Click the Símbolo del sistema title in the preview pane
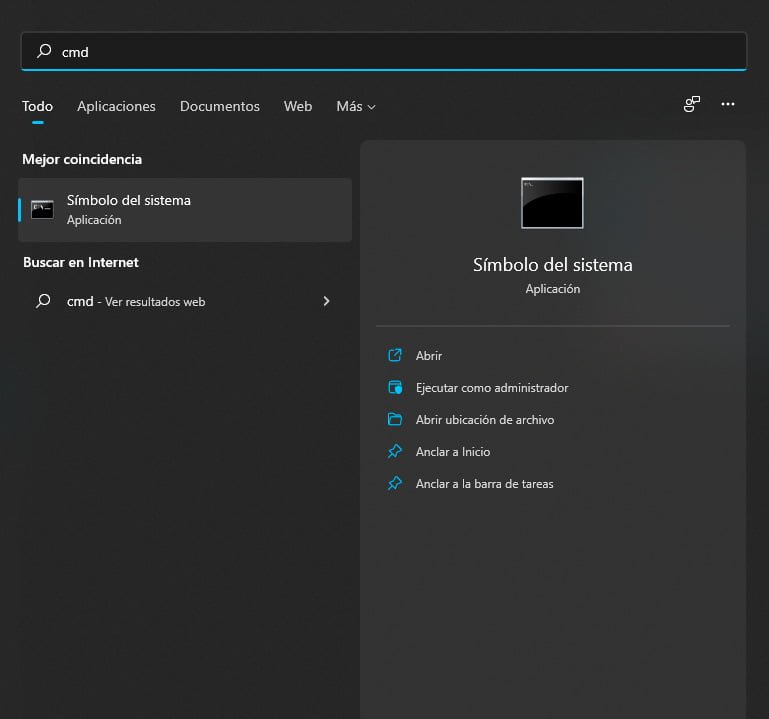 [x=552, y=265]
